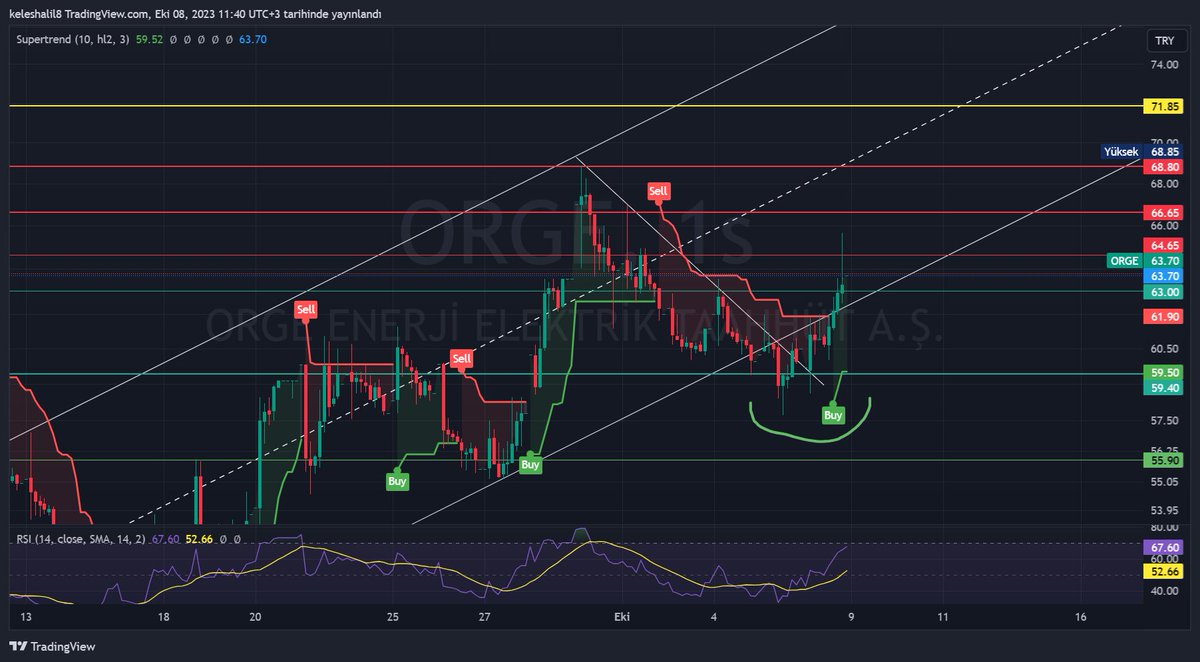Click the Buy marker next to date 27
Image resolution: width=1200 pixels, height=662 pixels.
click(x=530, y=464)
